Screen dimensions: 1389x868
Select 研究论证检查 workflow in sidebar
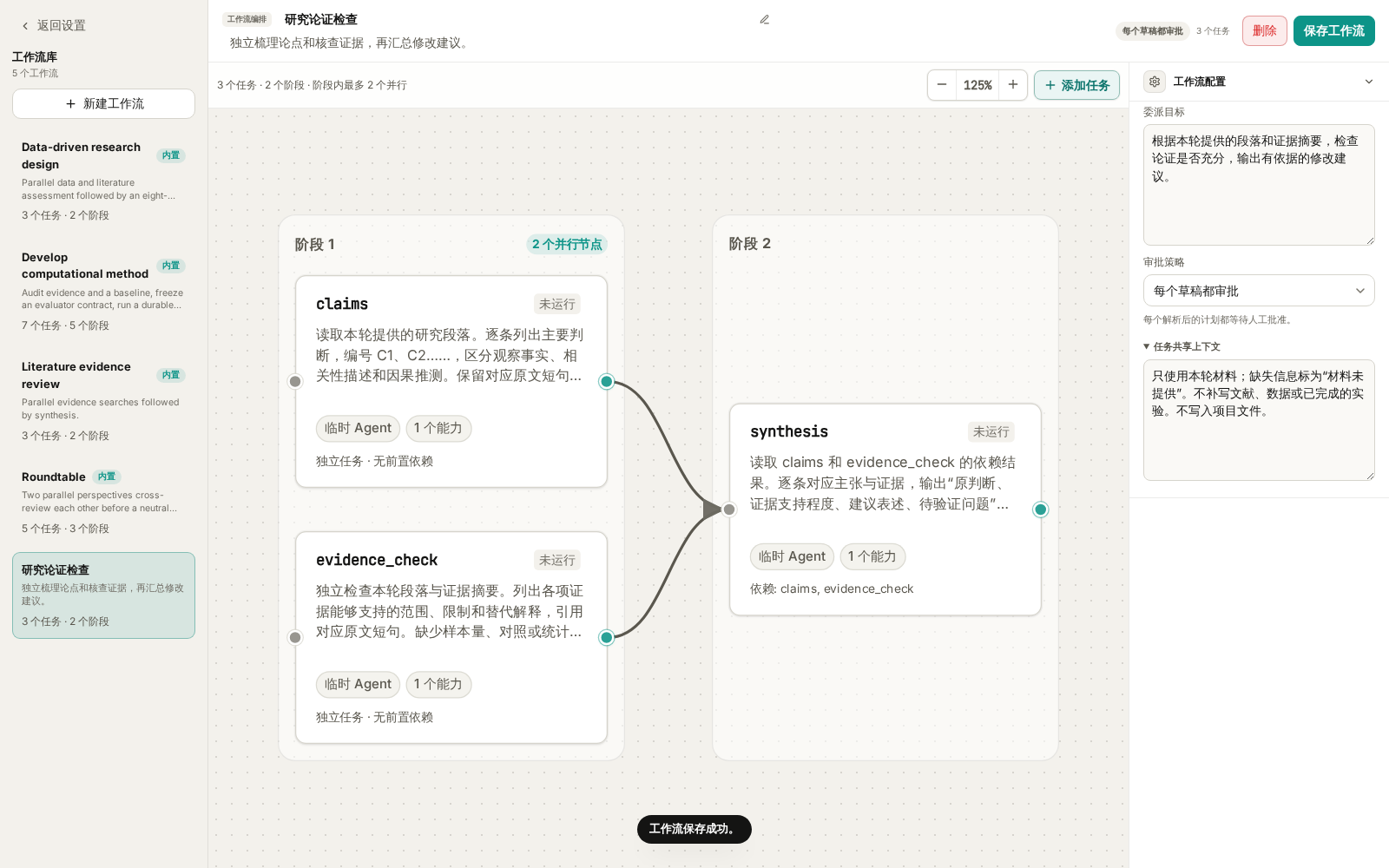103,595
